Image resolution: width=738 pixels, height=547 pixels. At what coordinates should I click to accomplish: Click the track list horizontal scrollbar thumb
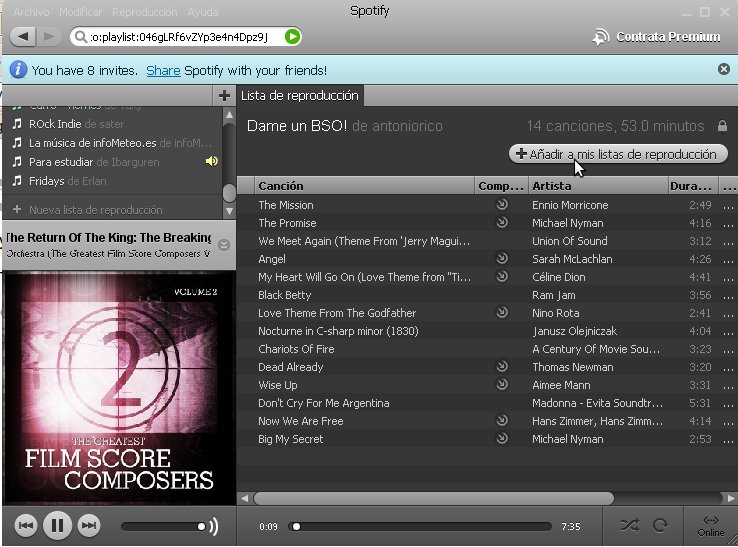(433, 498)
